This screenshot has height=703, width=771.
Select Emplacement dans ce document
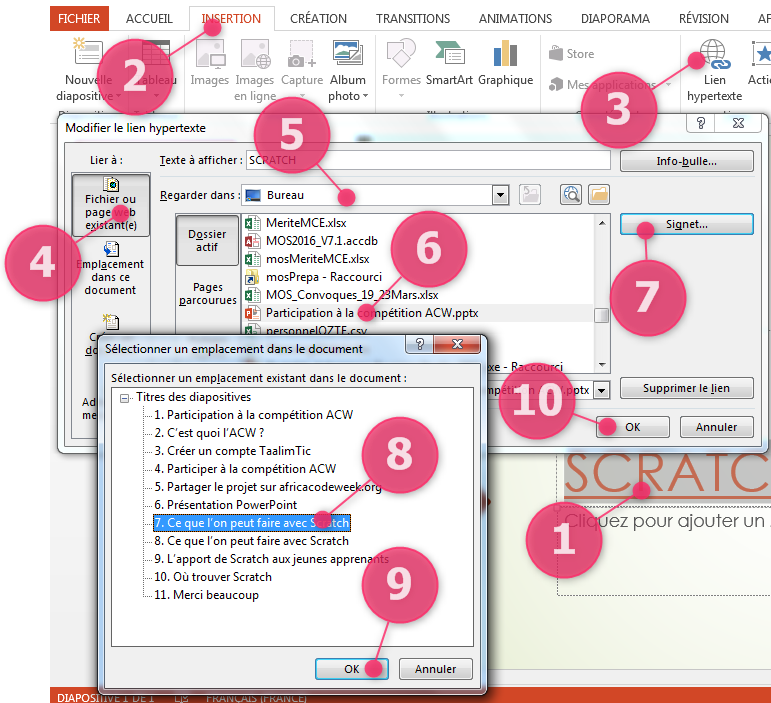[x=111, y=269]
